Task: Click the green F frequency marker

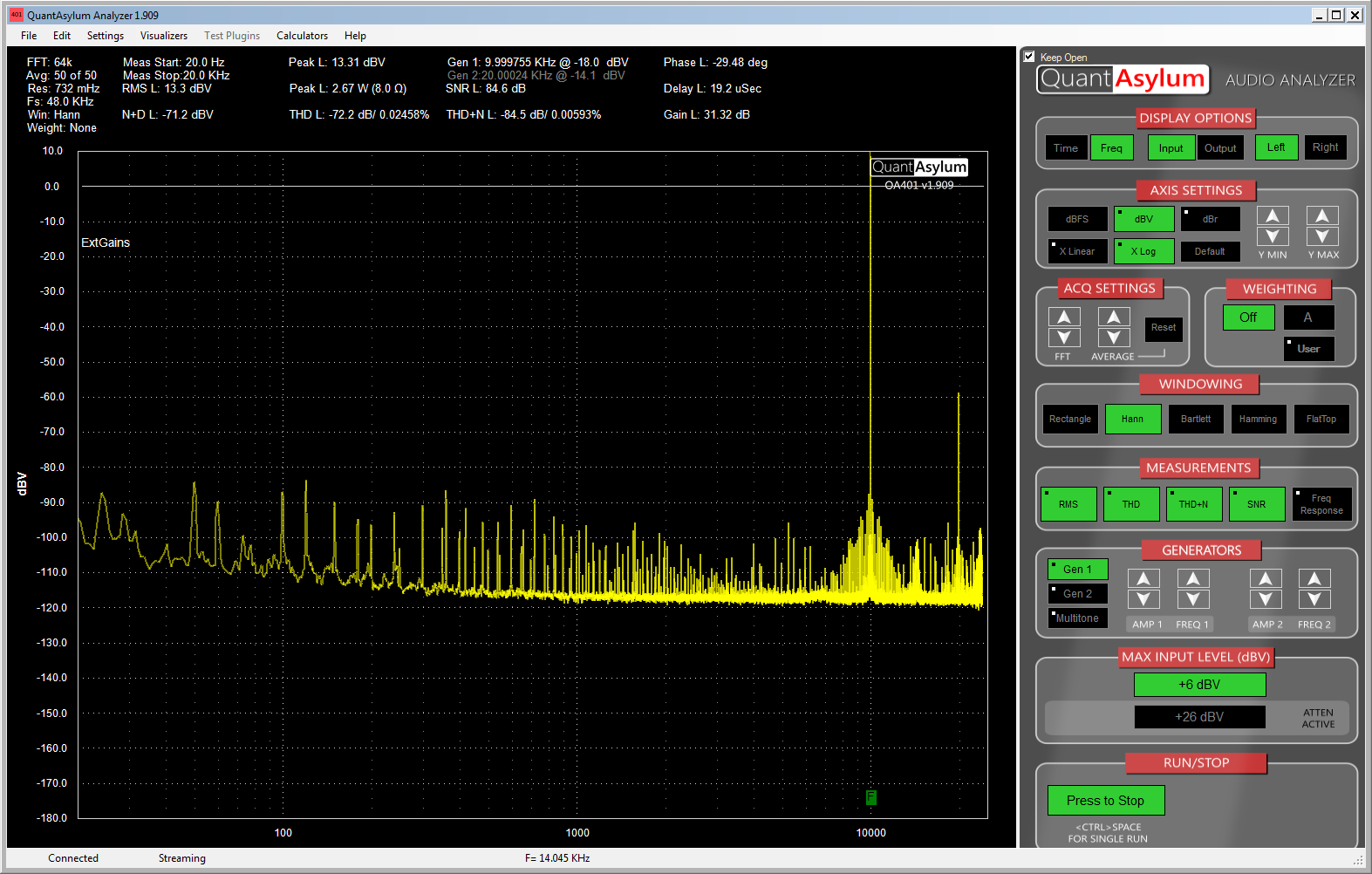Action: 870,797
